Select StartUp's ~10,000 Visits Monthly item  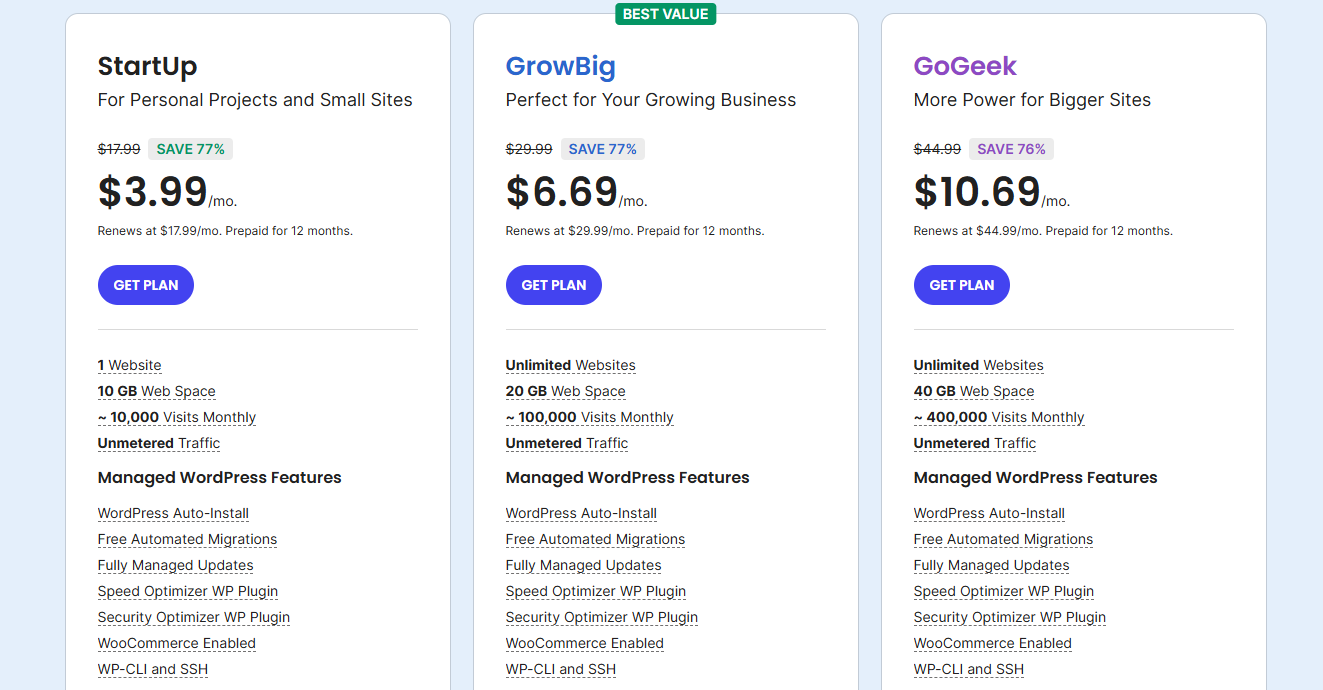177,418
